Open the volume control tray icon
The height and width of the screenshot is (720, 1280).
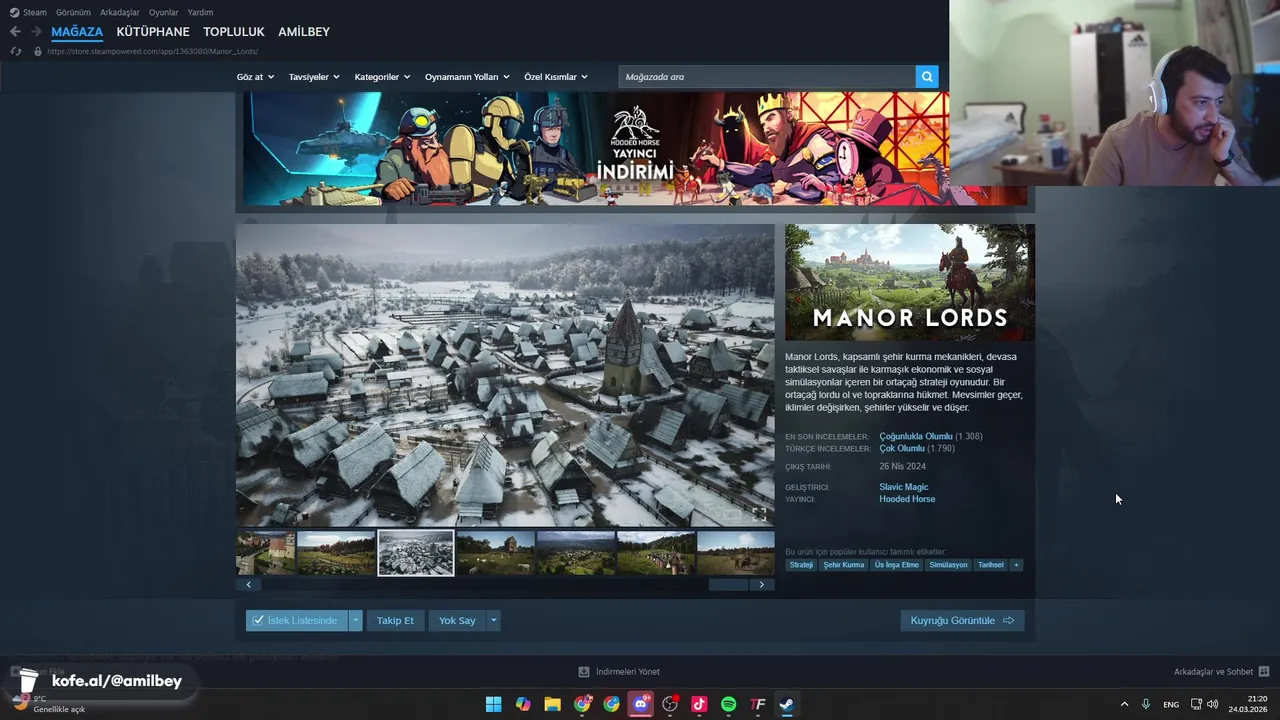[x=1213, y=704]
